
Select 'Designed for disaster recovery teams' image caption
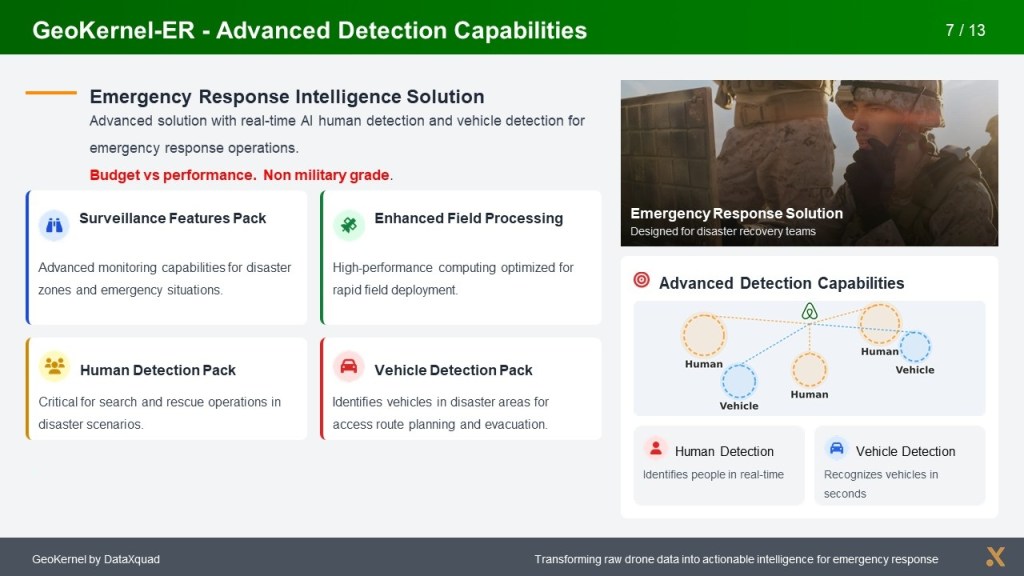(723, 232)
